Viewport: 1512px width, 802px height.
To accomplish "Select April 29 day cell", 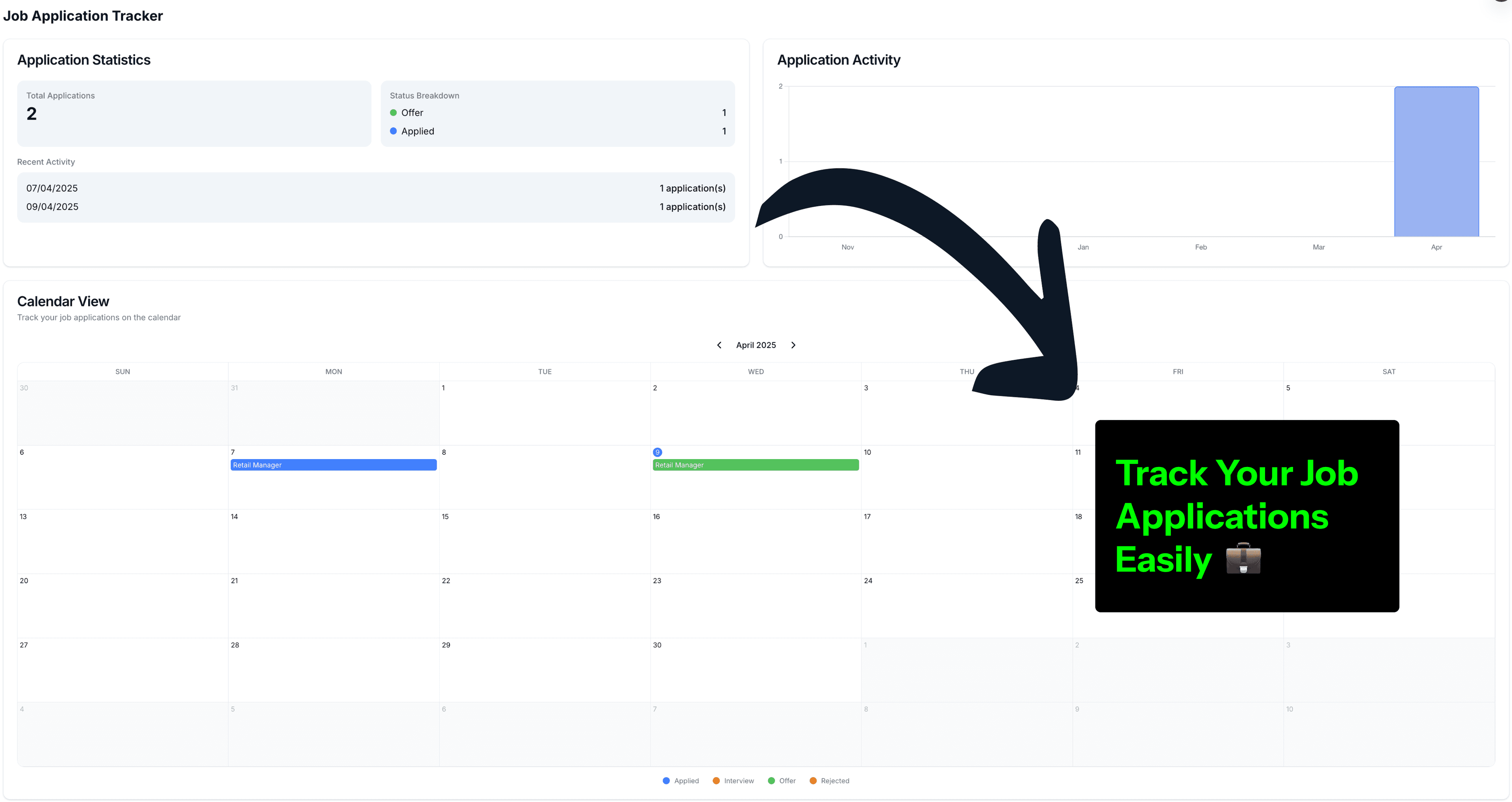I will (x=545, y=670).
